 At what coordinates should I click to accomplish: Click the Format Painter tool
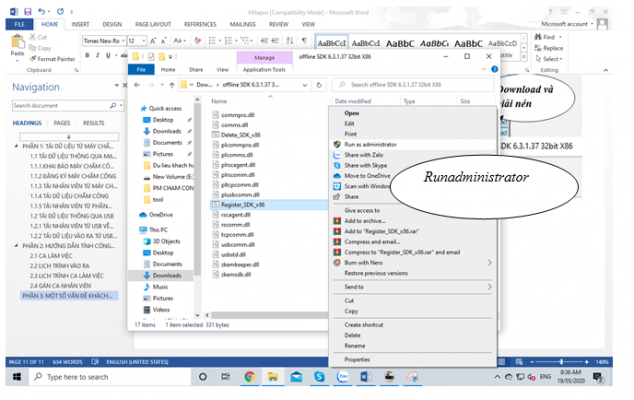click(55, 59)
